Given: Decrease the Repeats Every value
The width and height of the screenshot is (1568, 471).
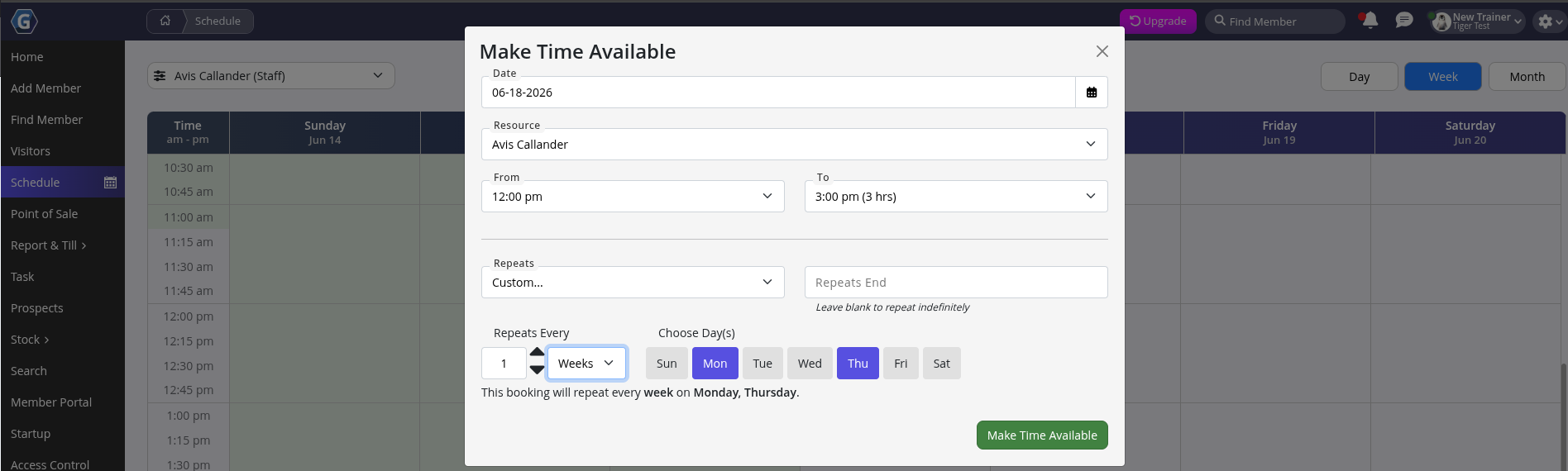Looking at the screenshot, I should tap(537, 370).
